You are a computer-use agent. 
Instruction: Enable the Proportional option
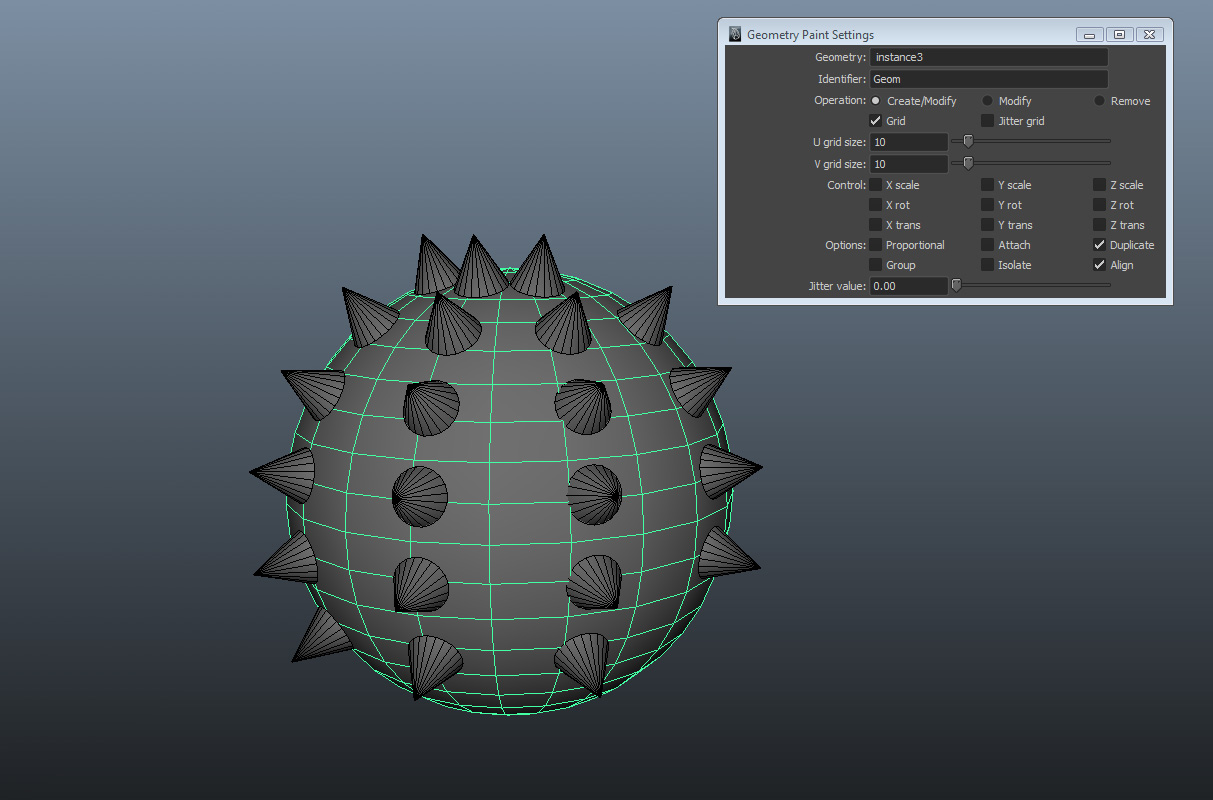pyautogui.click(x=875, y=244)
